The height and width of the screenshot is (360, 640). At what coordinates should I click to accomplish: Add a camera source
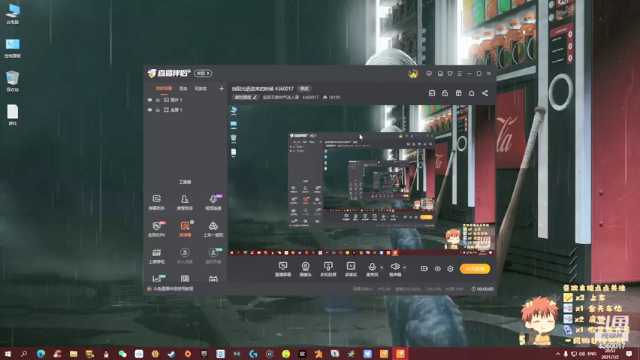305,269
